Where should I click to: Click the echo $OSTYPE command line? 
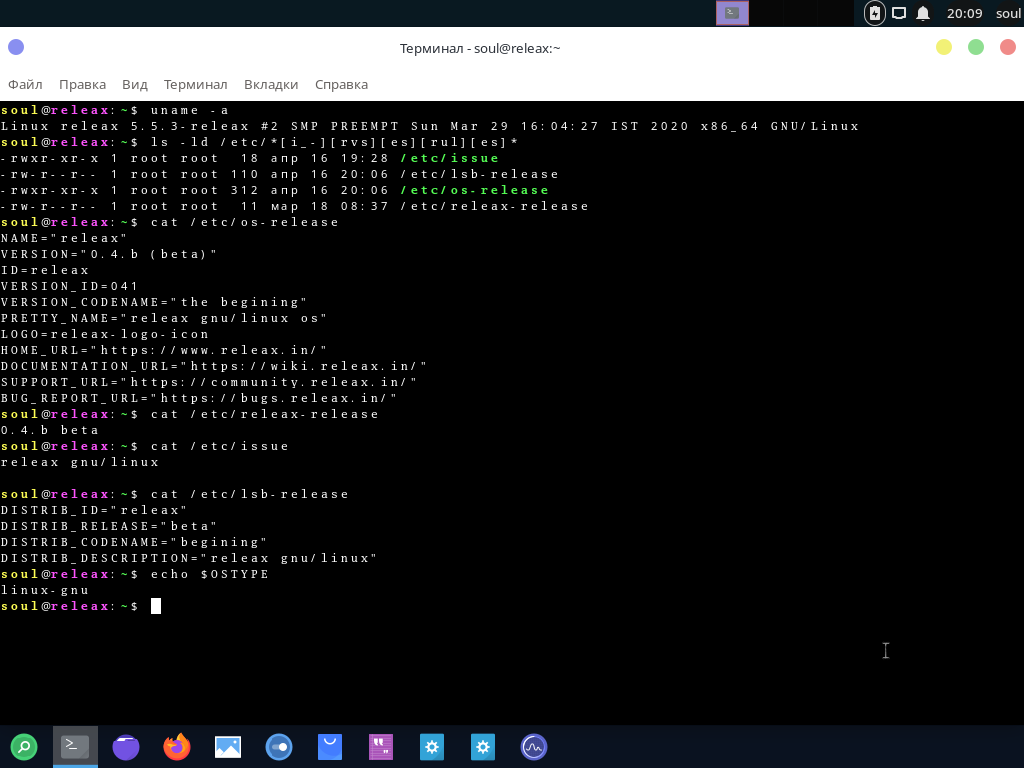[135, 574]
